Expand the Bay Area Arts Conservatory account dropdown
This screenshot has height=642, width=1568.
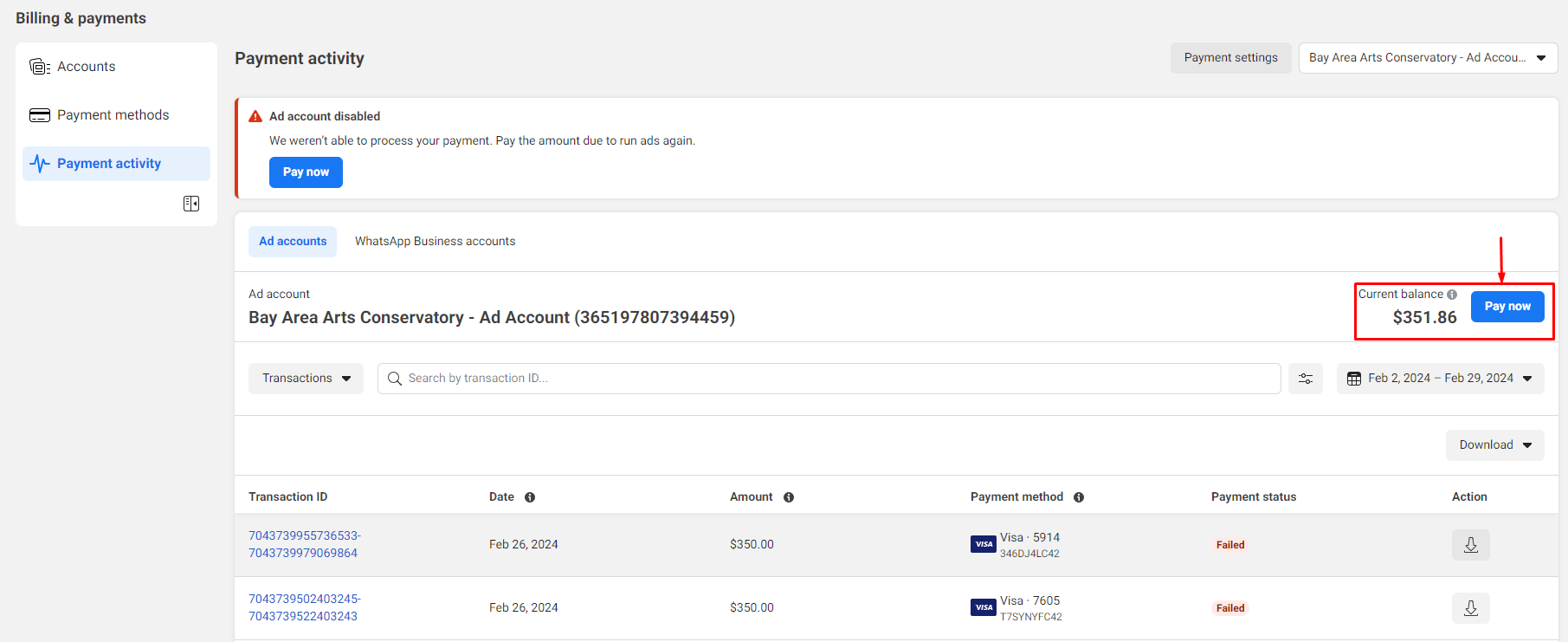pos(1428,58)
